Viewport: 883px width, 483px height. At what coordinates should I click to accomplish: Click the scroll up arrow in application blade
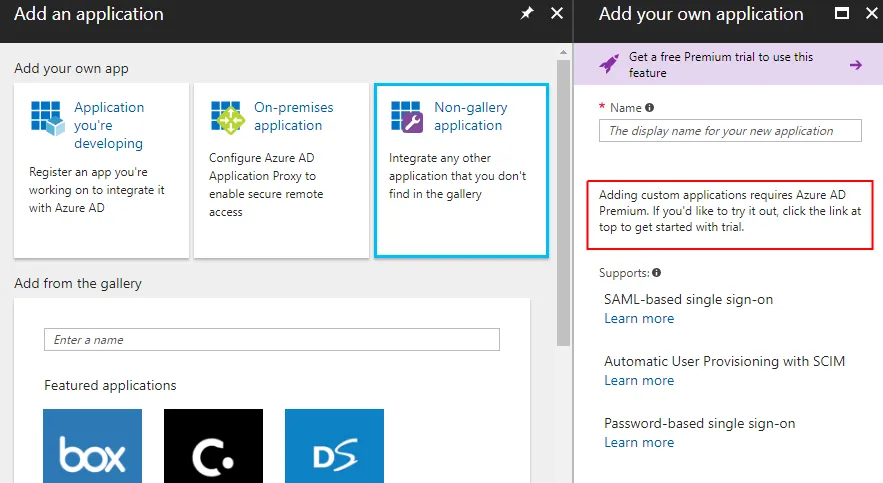pyautogui.click(x=563, y=52)
